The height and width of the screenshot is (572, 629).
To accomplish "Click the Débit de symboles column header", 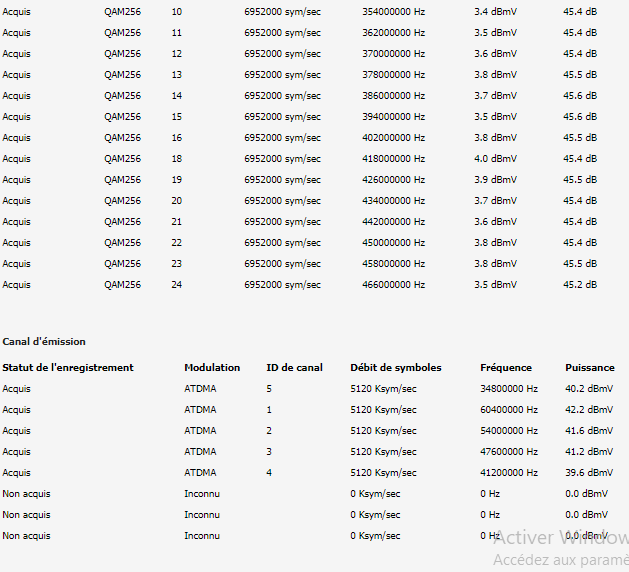I will coord(395,368).
